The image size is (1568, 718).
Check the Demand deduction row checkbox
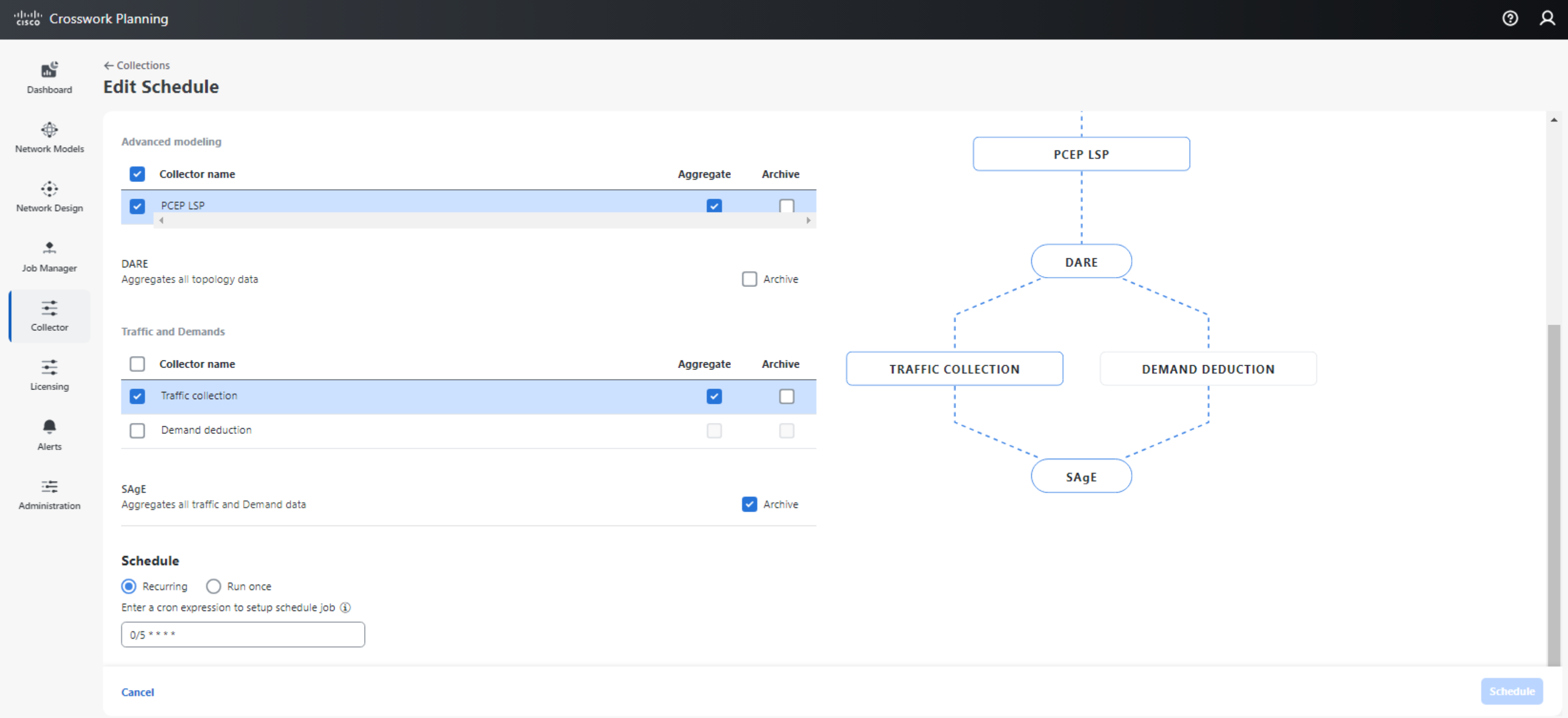[137, 431]
